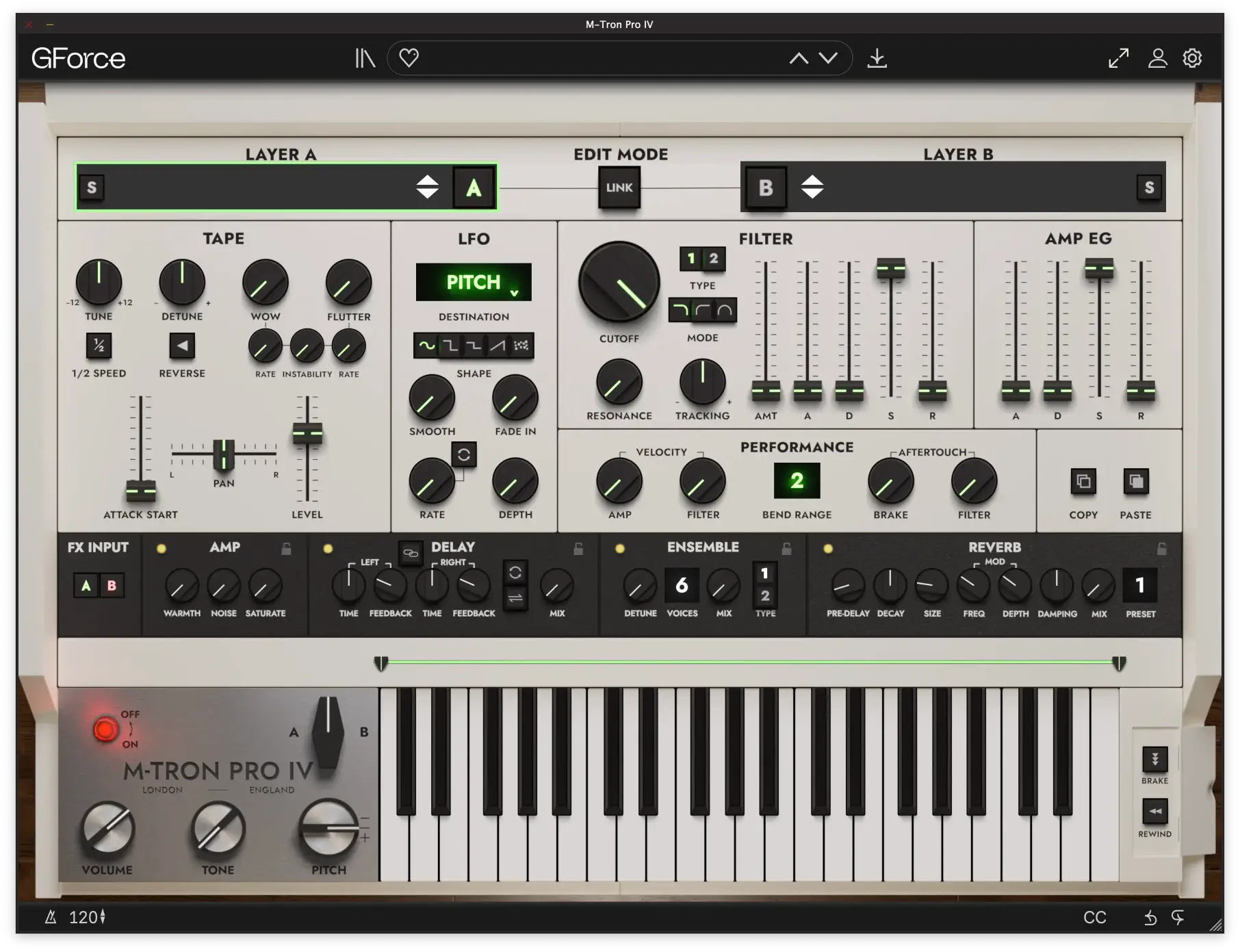Click the Copy layer icon
The height and width of the screenshot is (952, 1240).
tap(1083, 482)
